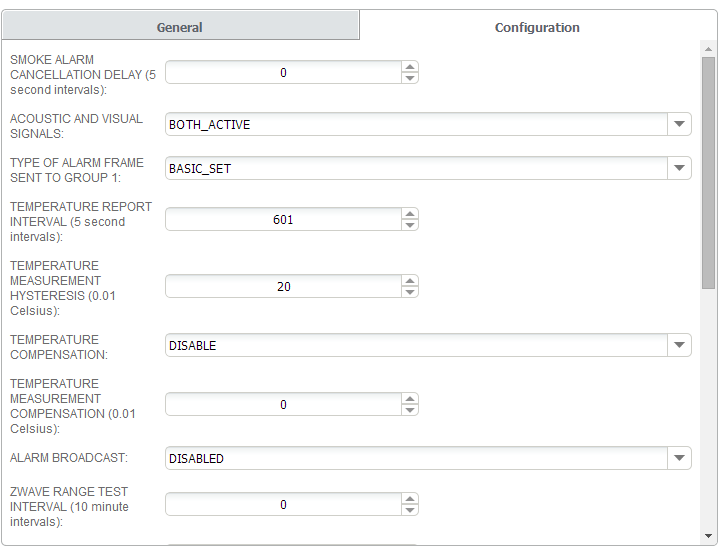Increase smoke alarm cancellation delay value
This screenshot has height=555, width=723.
pyautogui.click(x=409, y=67)
